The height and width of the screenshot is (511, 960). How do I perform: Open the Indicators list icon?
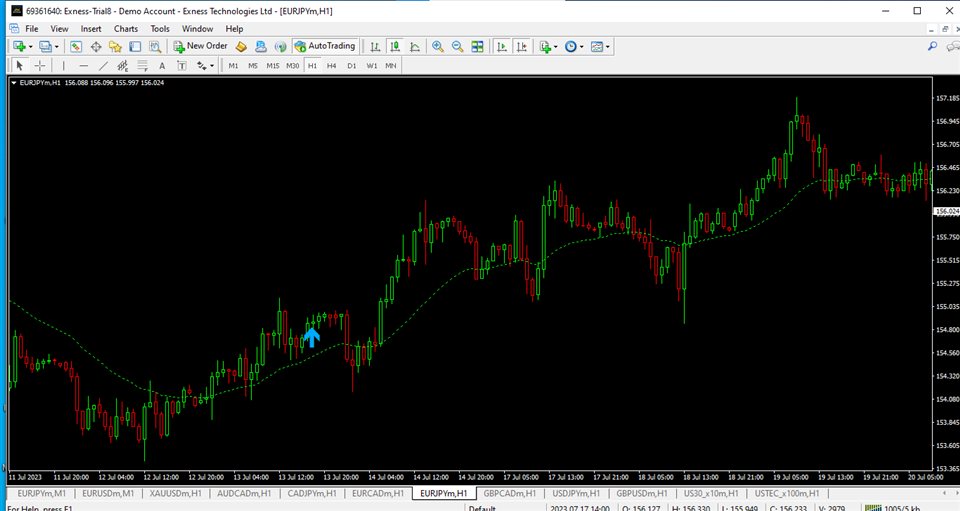point(545,47)
